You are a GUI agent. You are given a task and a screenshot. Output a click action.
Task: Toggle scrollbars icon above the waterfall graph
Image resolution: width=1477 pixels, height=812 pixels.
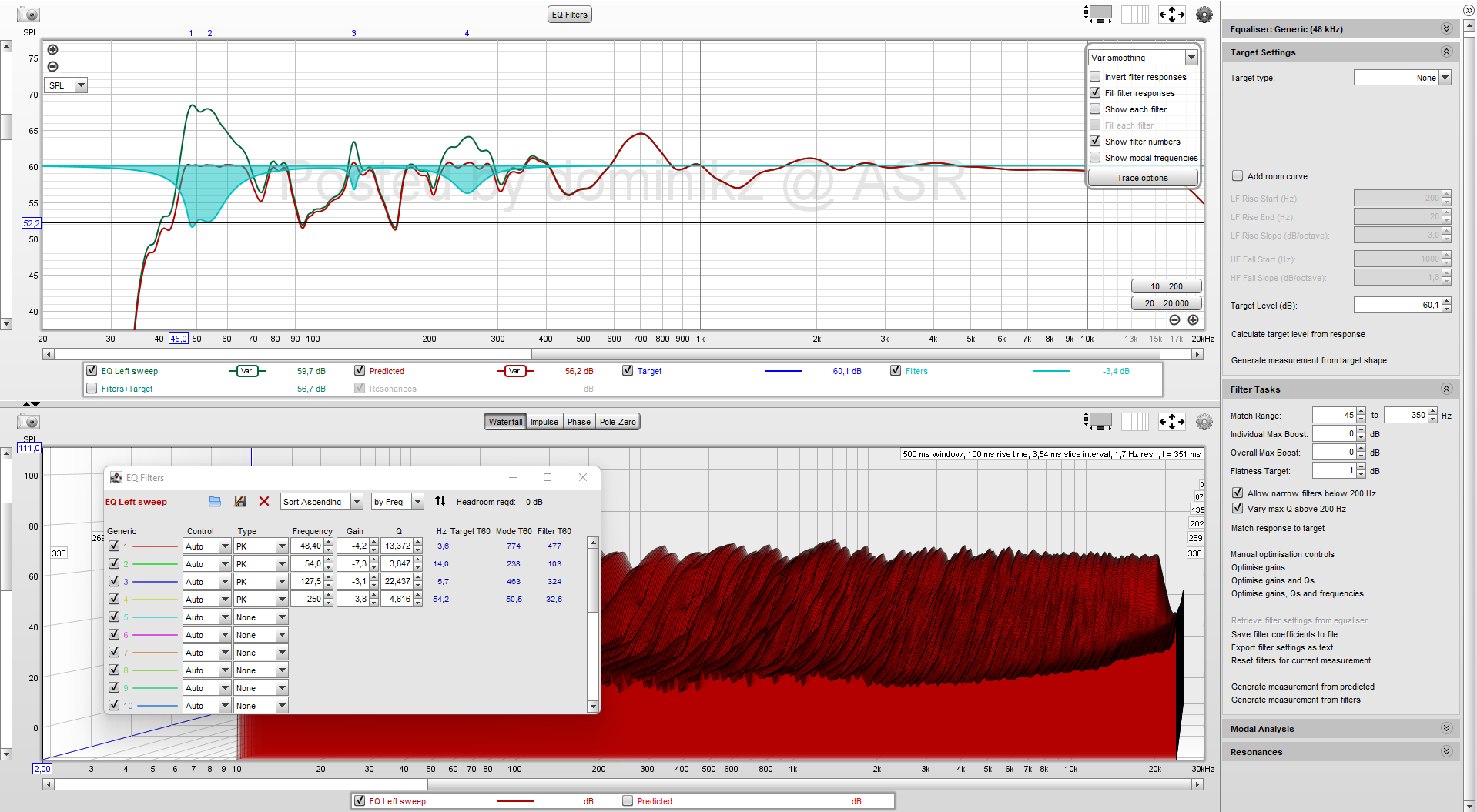tap(1098, 421)
